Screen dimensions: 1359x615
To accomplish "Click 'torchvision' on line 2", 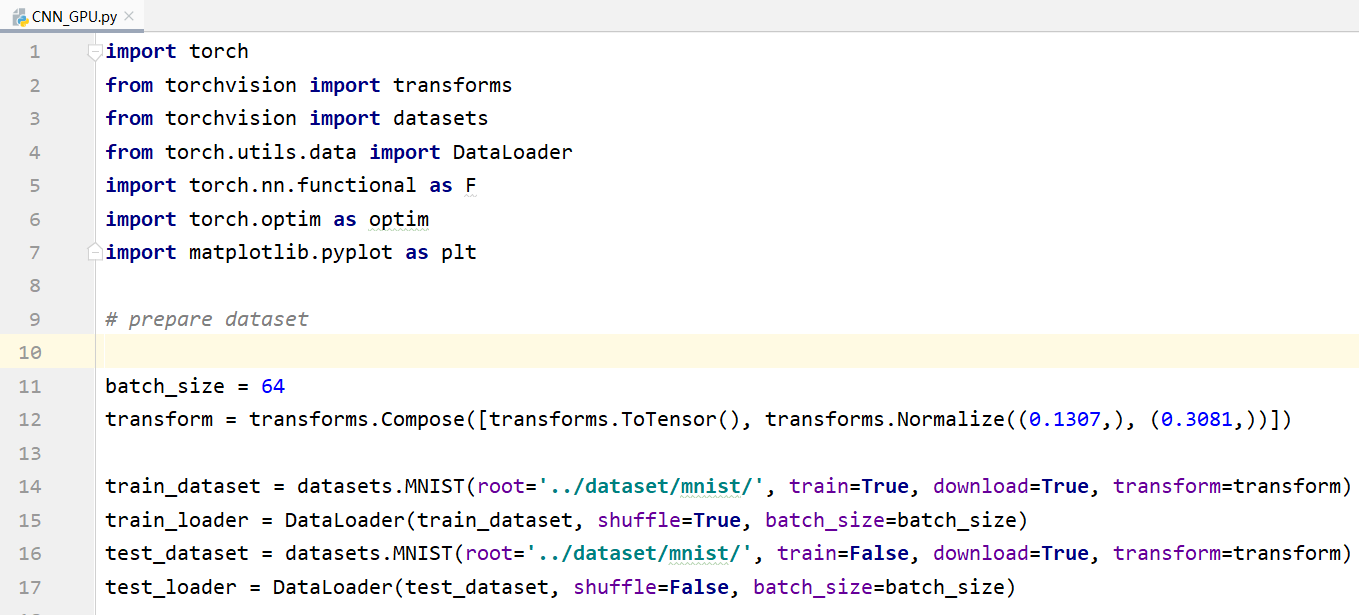I will pyautogui.click(x=231, y=85).
